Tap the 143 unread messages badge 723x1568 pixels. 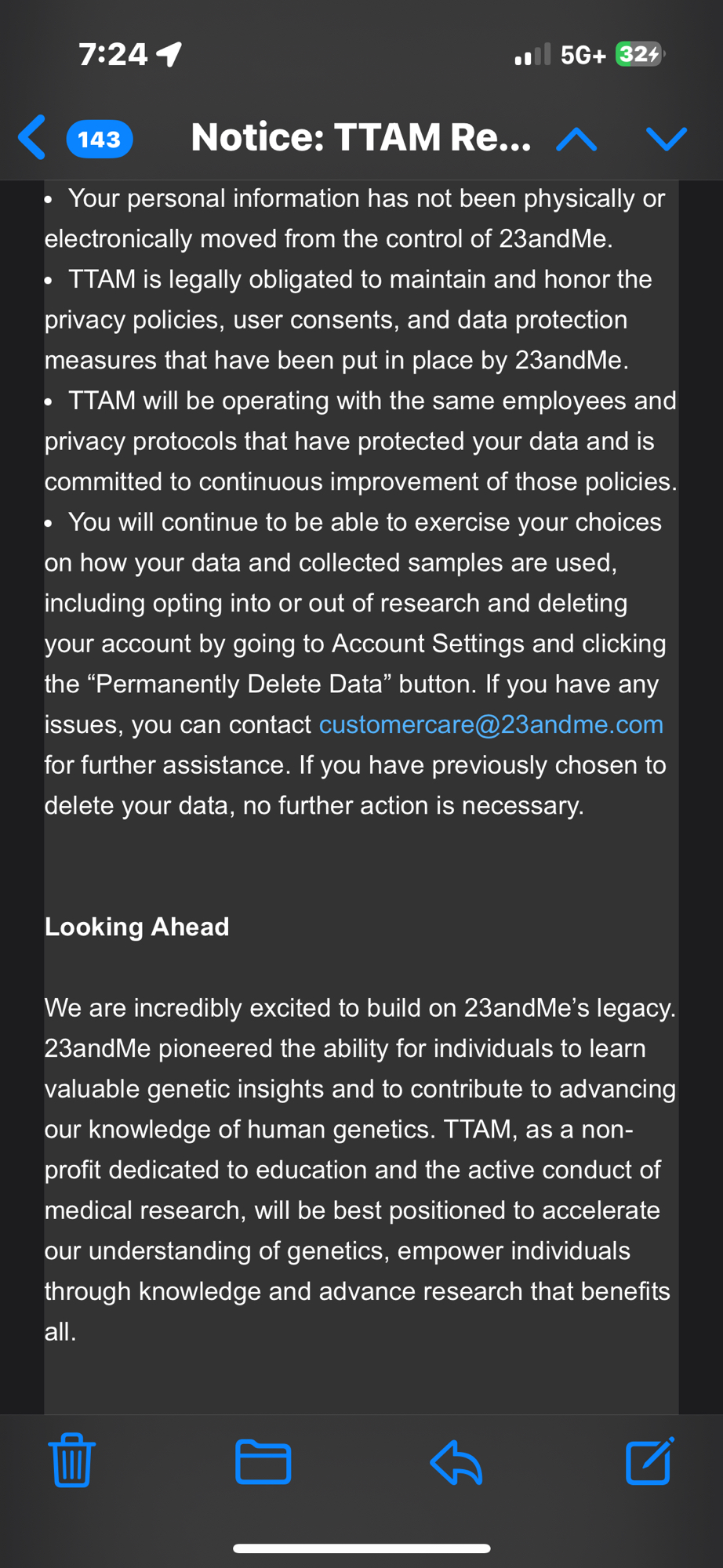[x=100, y=140]
